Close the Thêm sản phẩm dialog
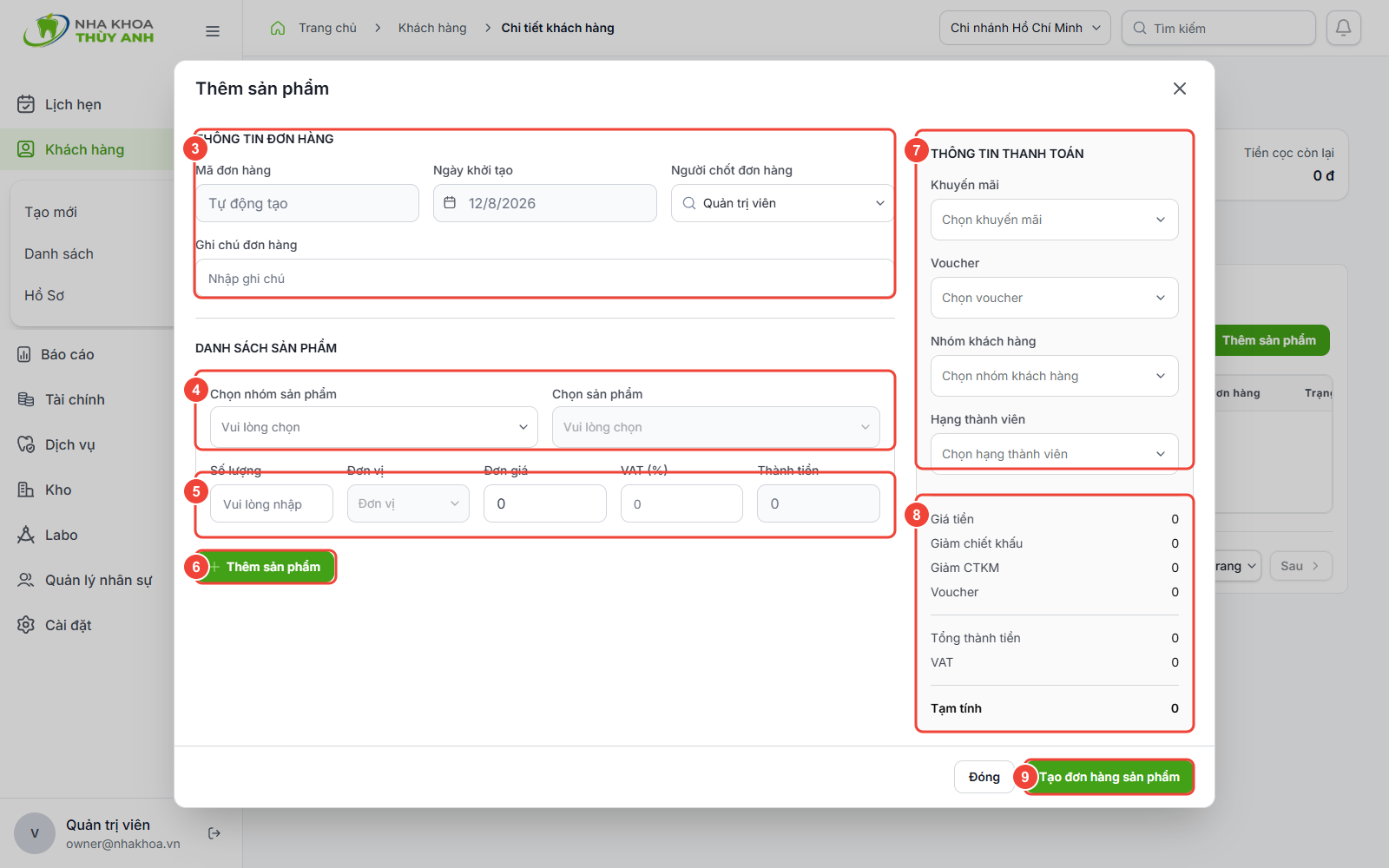Image resolution: width=1389 pixels, height=868 pixels. pyautogui.click(x=1180, y=89)
